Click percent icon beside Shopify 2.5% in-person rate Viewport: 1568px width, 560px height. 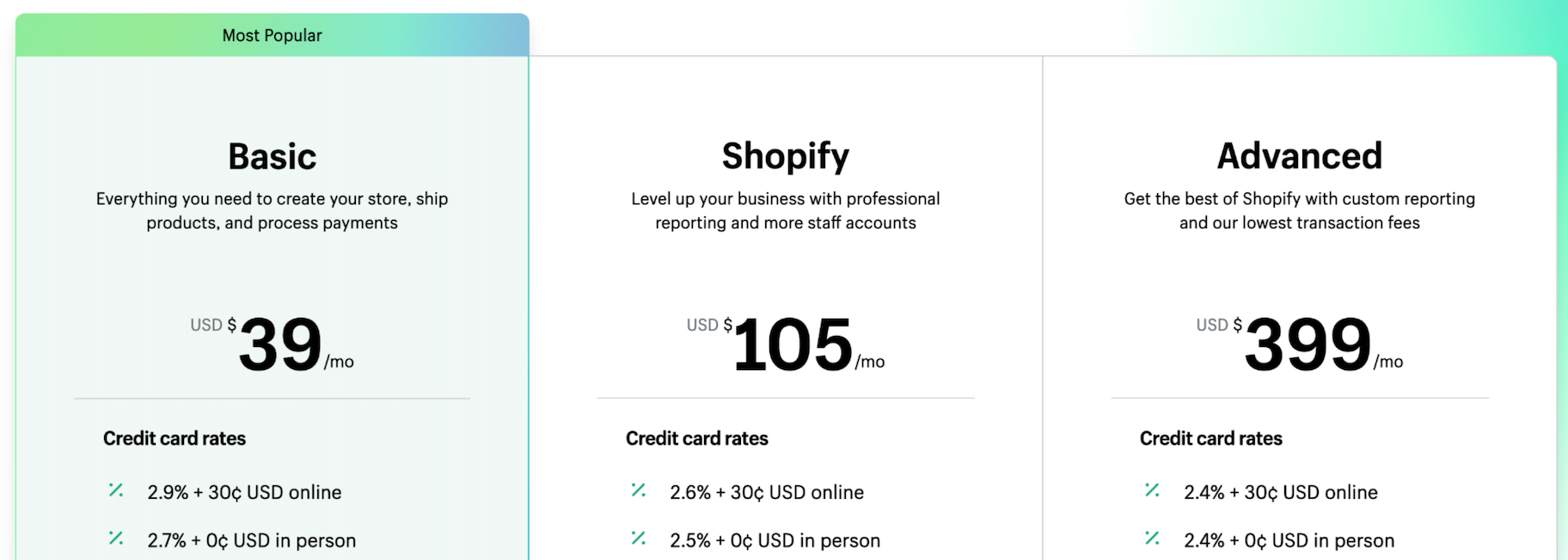coord(638,539)
